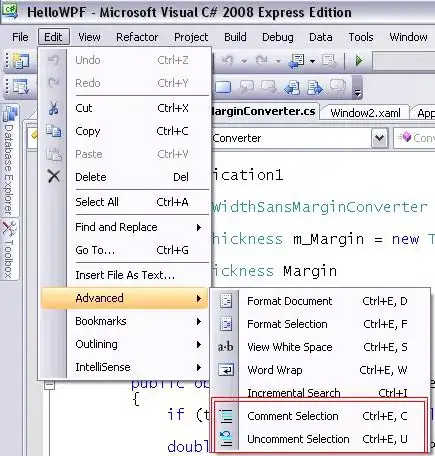Click comment bubble toolbar icon
This screenshot has height=456, width=435.
point(246,87)
